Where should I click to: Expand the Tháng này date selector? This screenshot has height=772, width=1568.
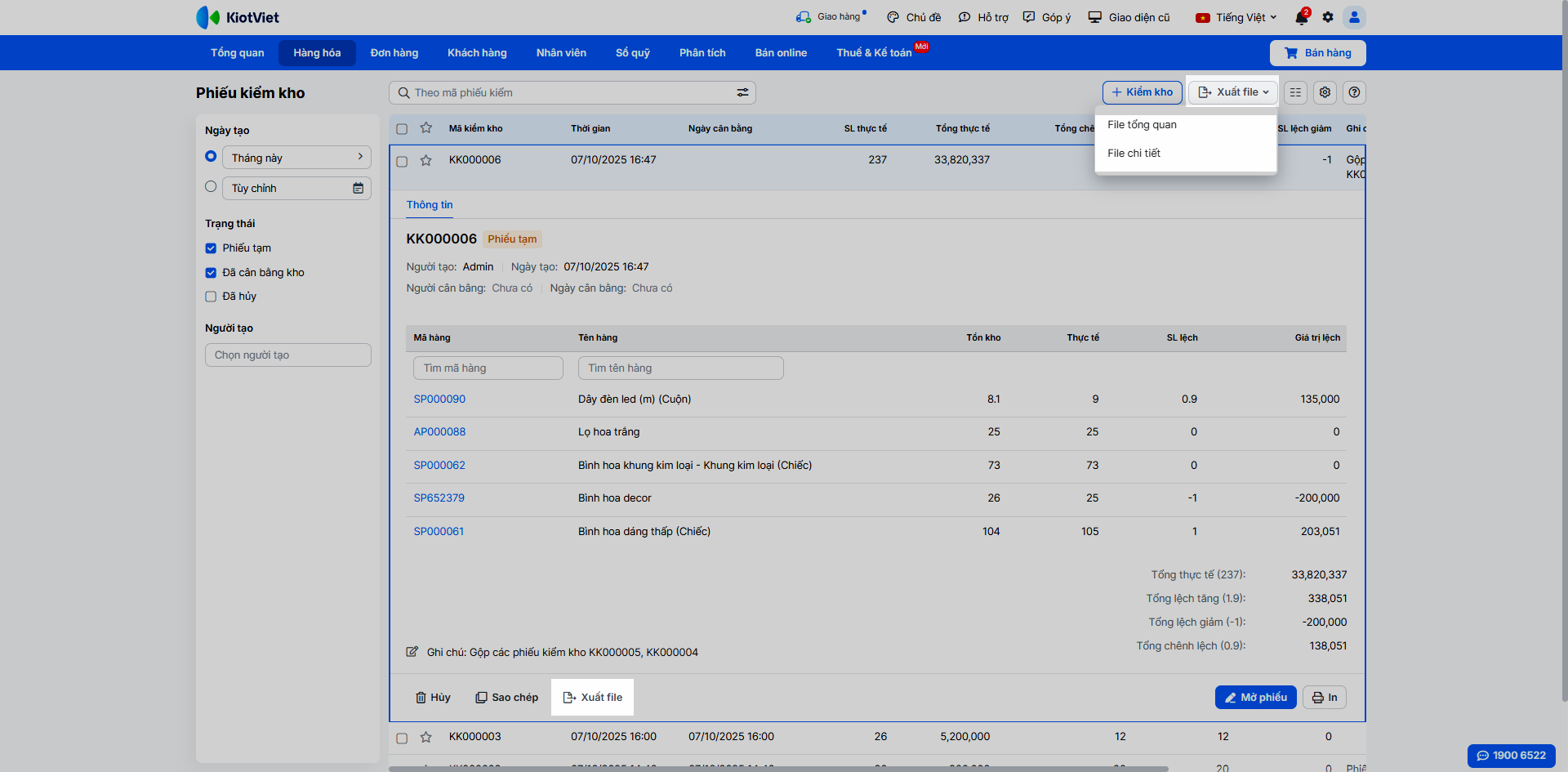296,158
